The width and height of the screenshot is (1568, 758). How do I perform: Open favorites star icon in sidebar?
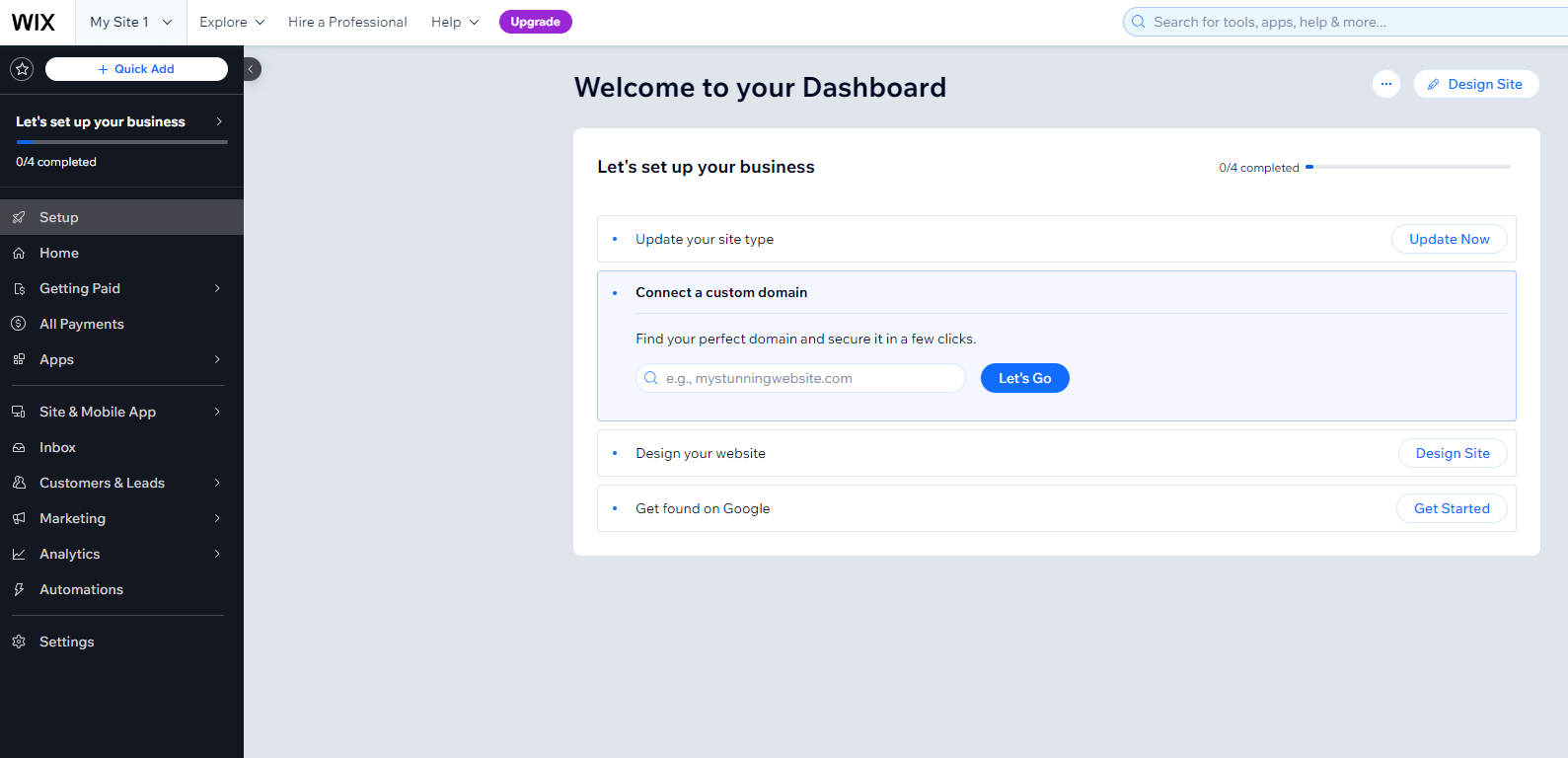[x=22, y=69]
